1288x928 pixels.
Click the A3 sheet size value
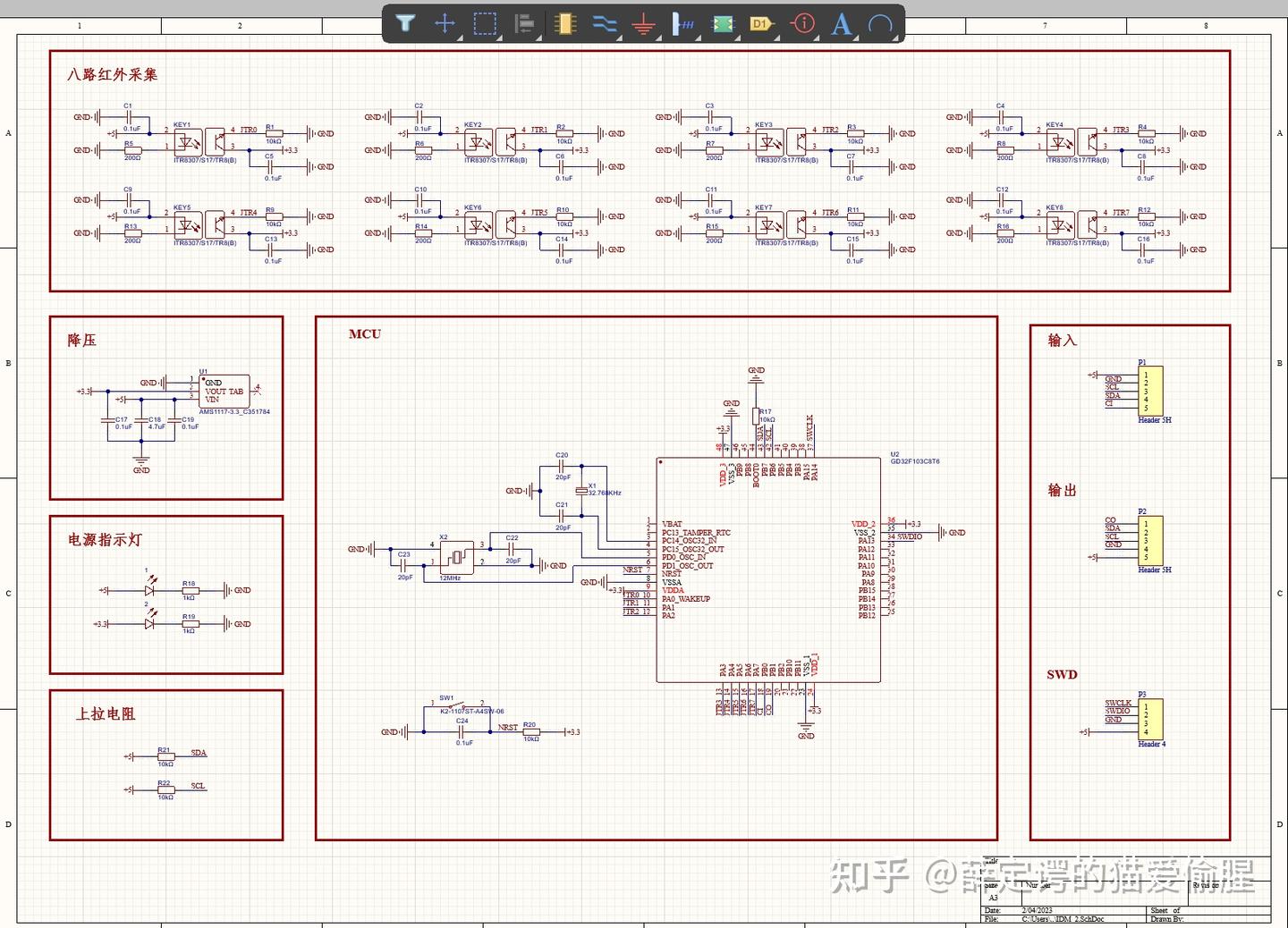pos(993,898)
